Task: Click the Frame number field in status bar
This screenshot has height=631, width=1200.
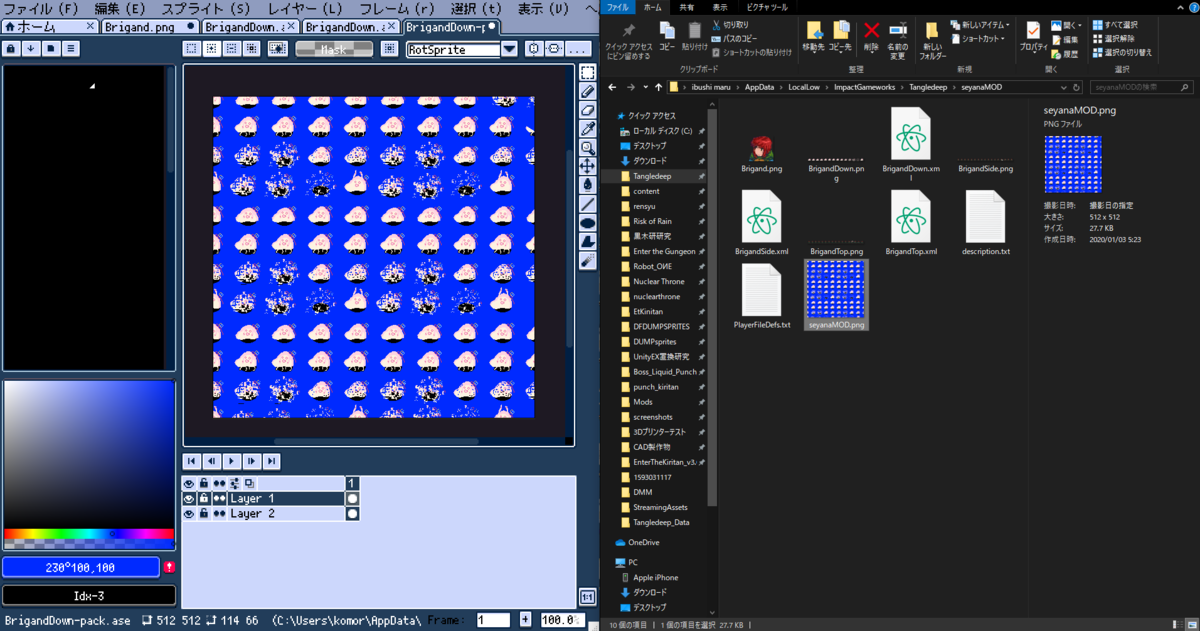Action: (x=494, y=620)
